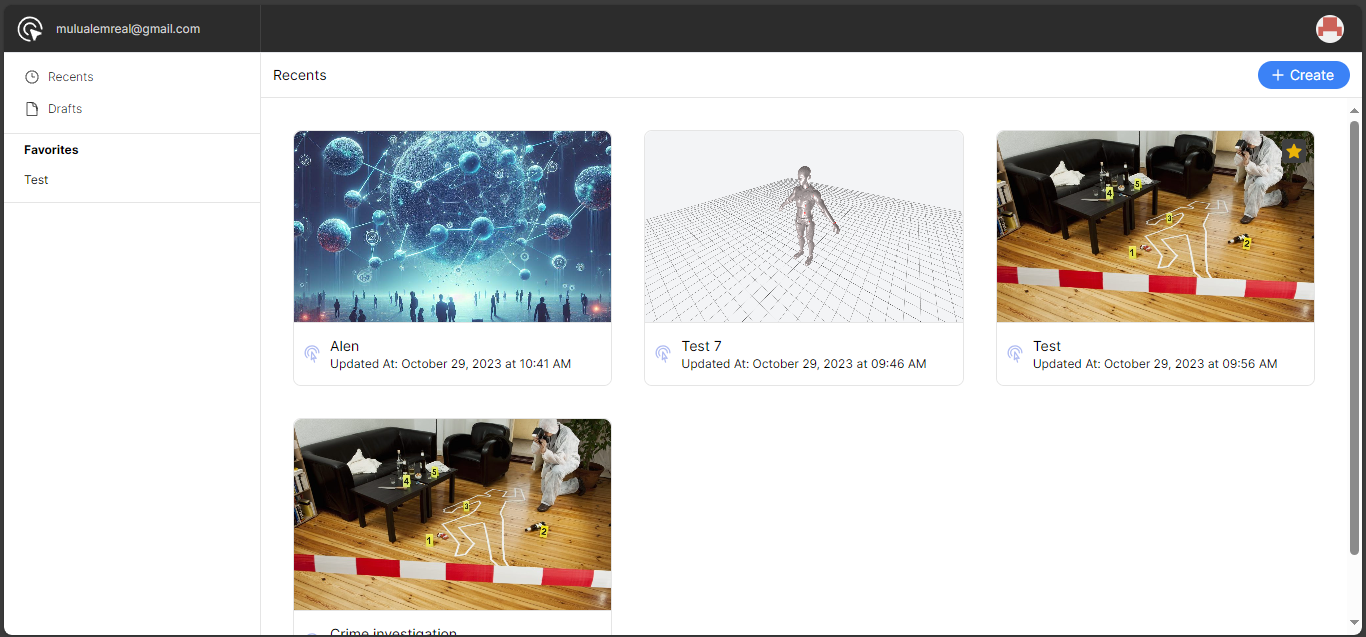Viewport: 1366px width, 637px height.
Task: Click the Favorites section heading
Action: pos(51,150)
